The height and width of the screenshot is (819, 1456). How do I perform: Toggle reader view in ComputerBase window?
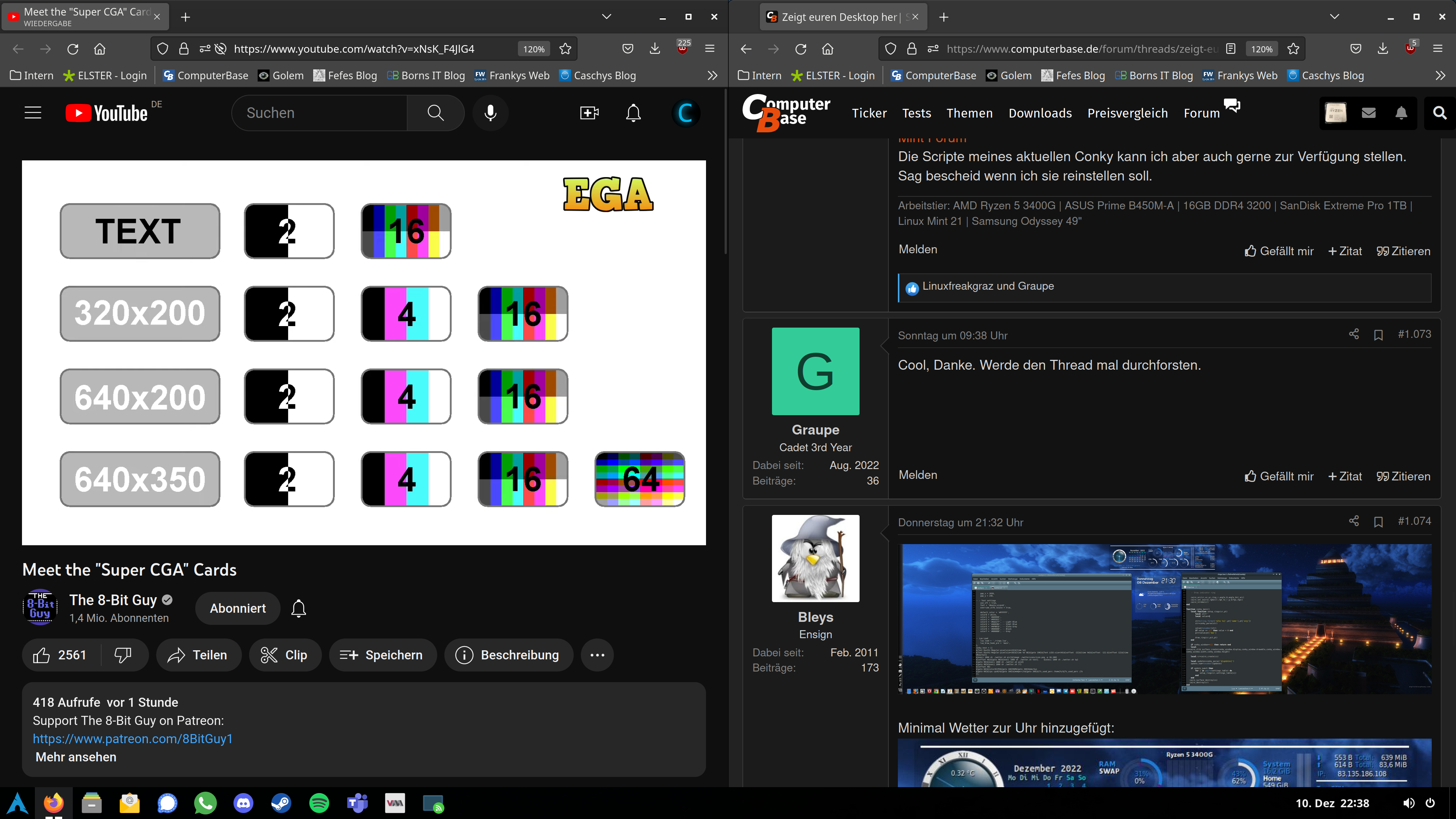(x=1230, y=49)
